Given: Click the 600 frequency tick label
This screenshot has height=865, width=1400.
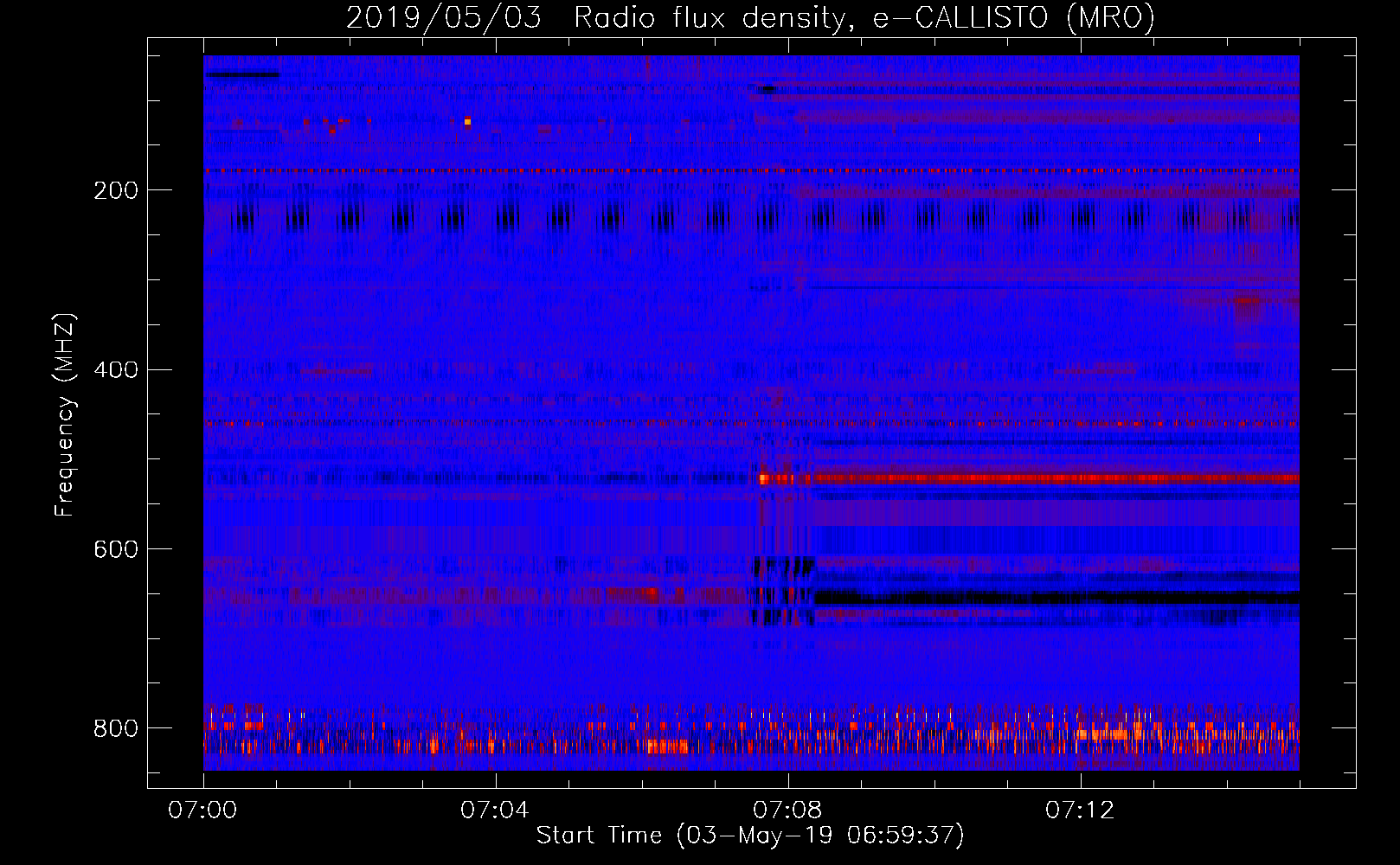Looking at the screenshot, I should [x=116, y=549].
